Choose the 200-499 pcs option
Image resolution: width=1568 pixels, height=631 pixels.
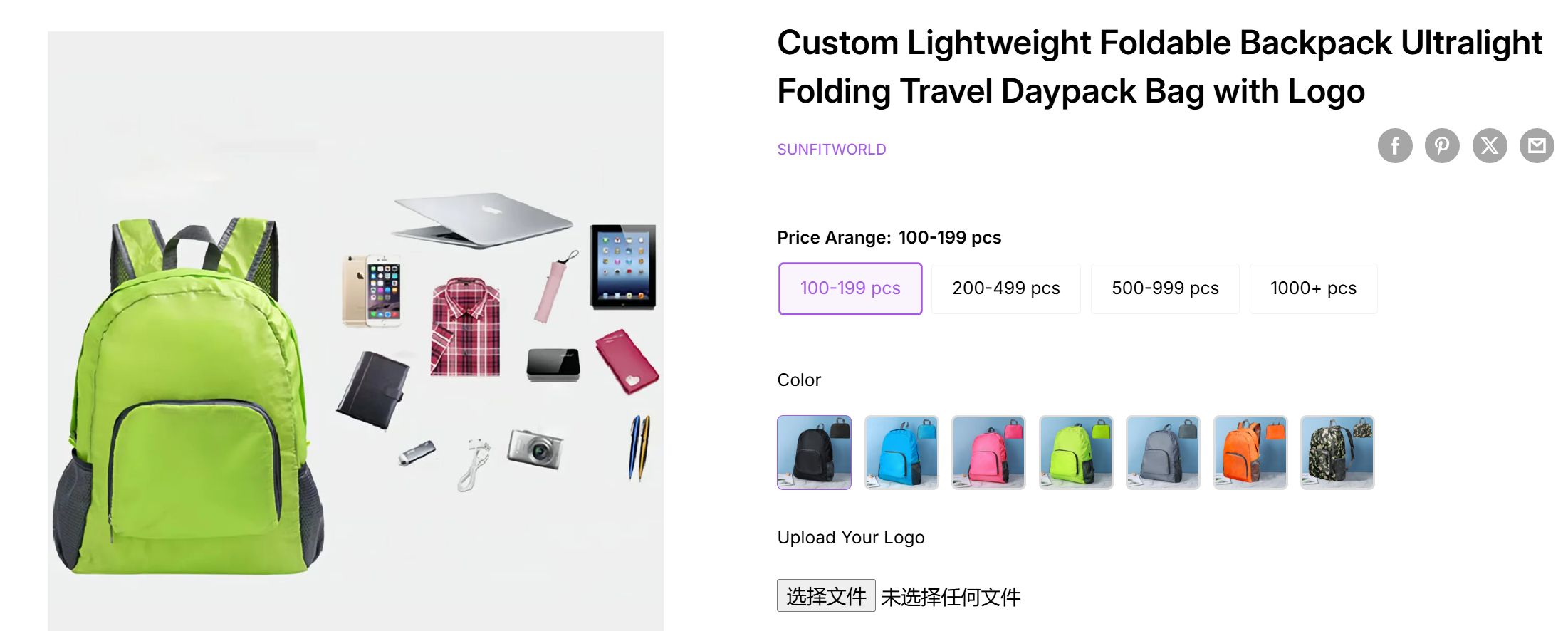[1005, 288]
